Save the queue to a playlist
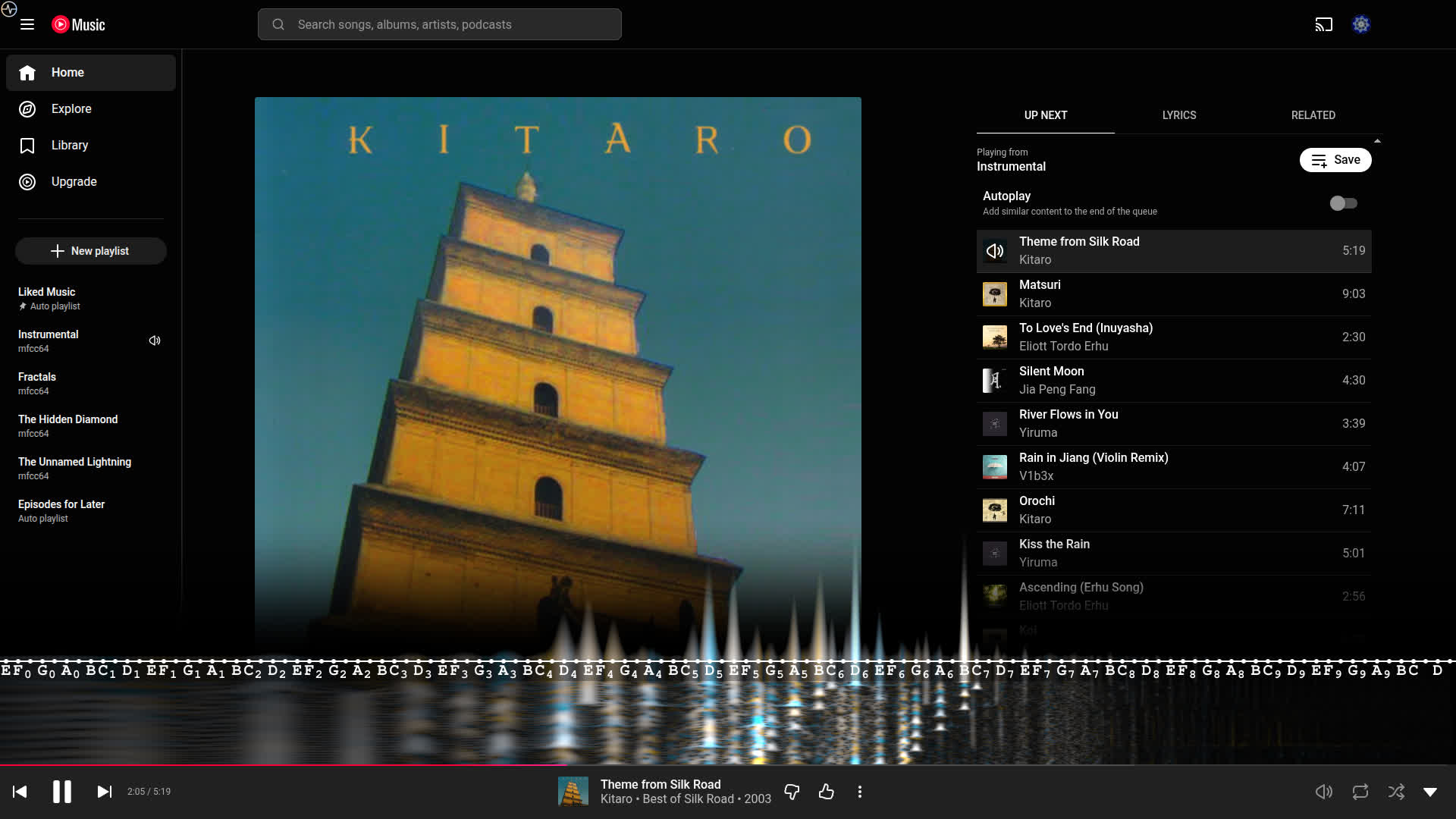 pyautogui.click(x=1335, y=160)
